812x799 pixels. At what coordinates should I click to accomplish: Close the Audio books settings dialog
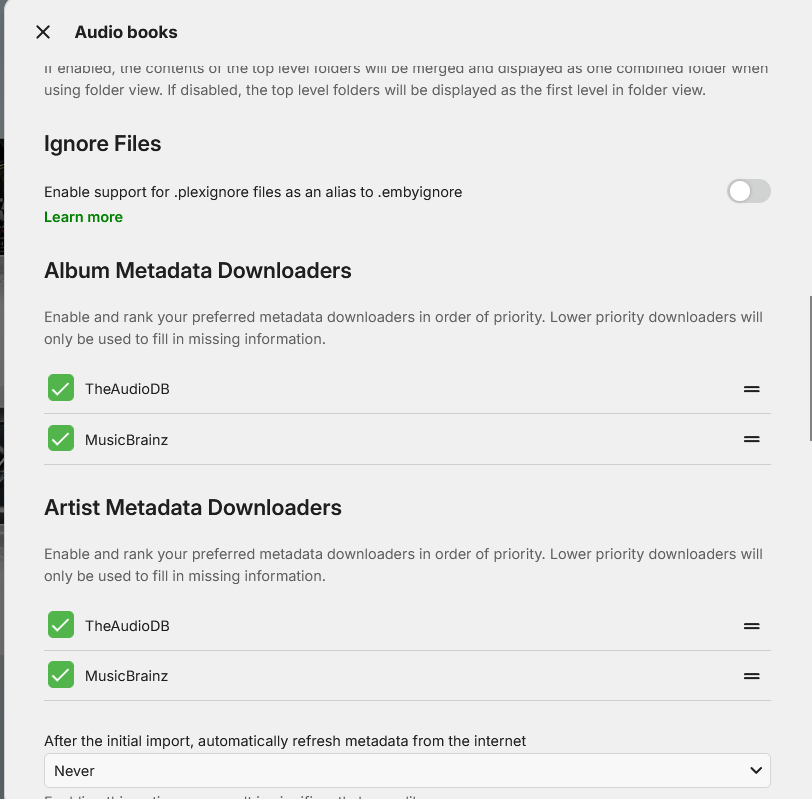43,32
